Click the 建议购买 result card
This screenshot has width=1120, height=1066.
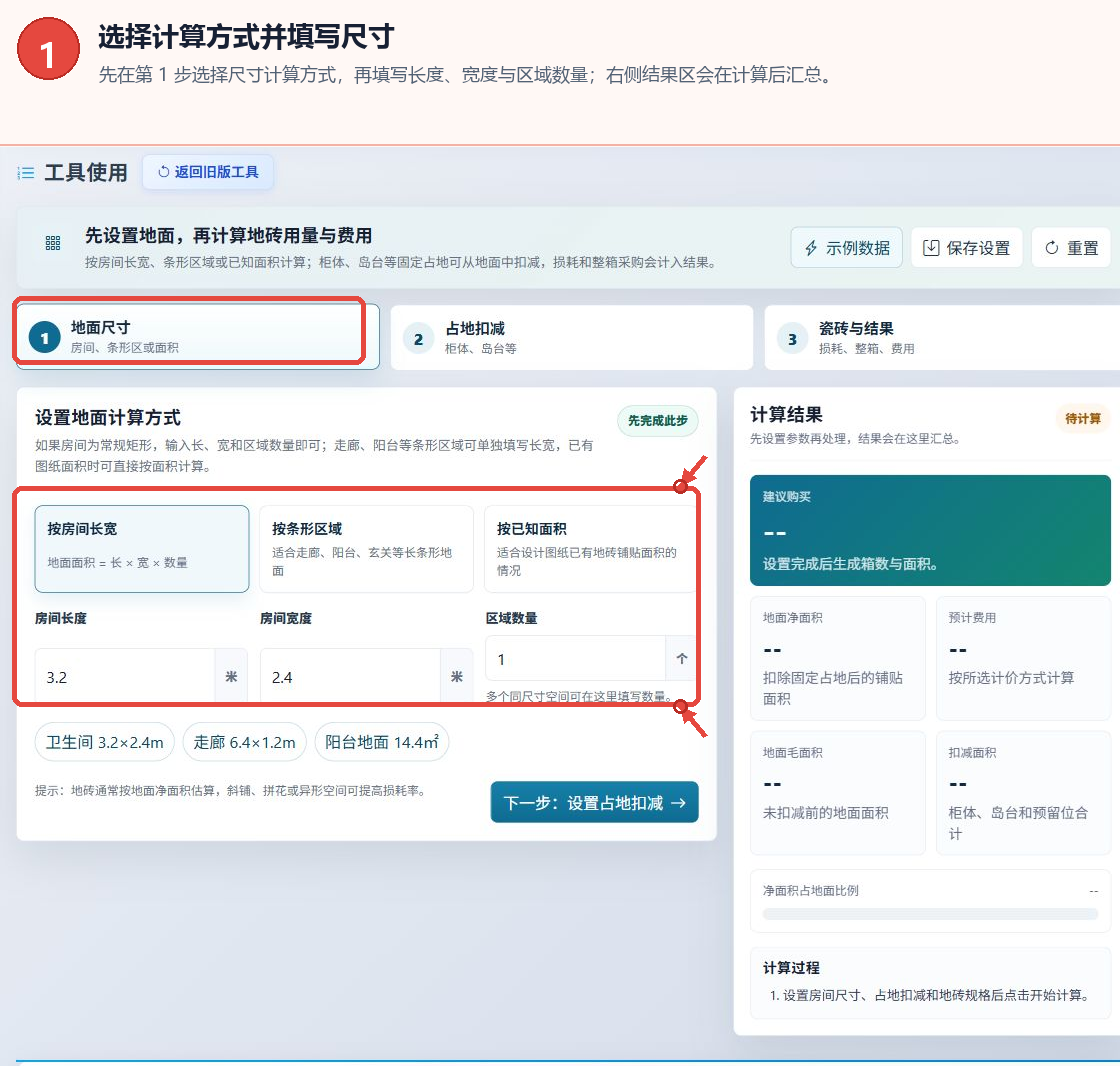[930, 530]
